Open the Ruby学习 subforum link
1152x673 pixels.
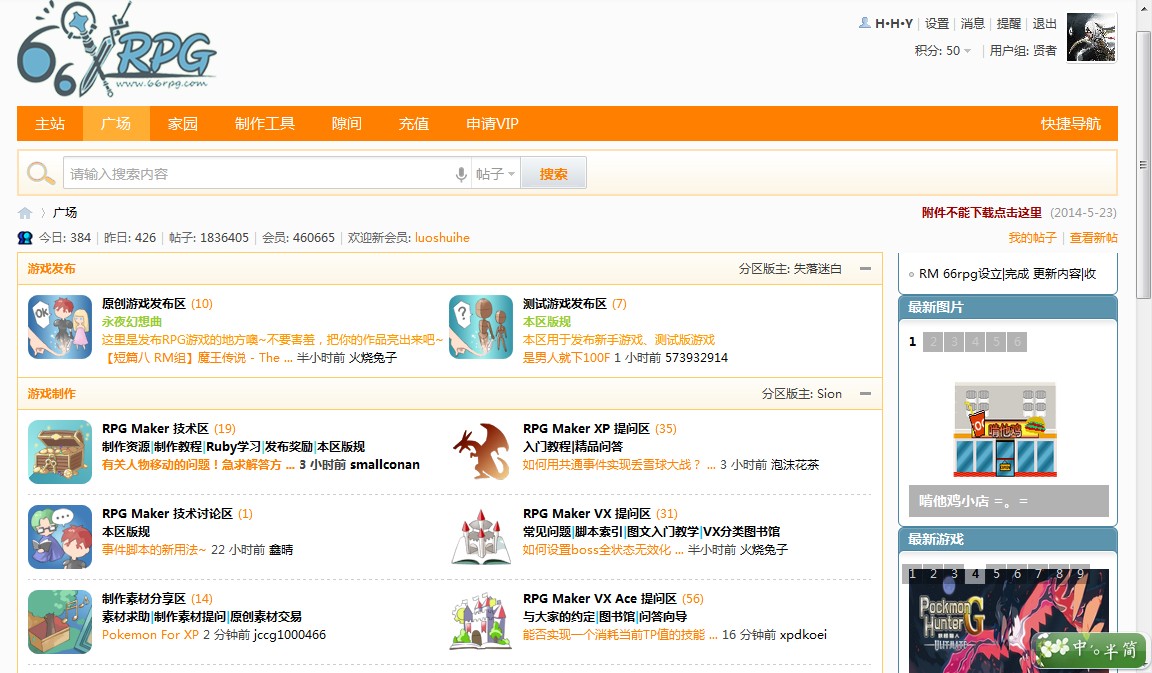(x=234, y=446)
